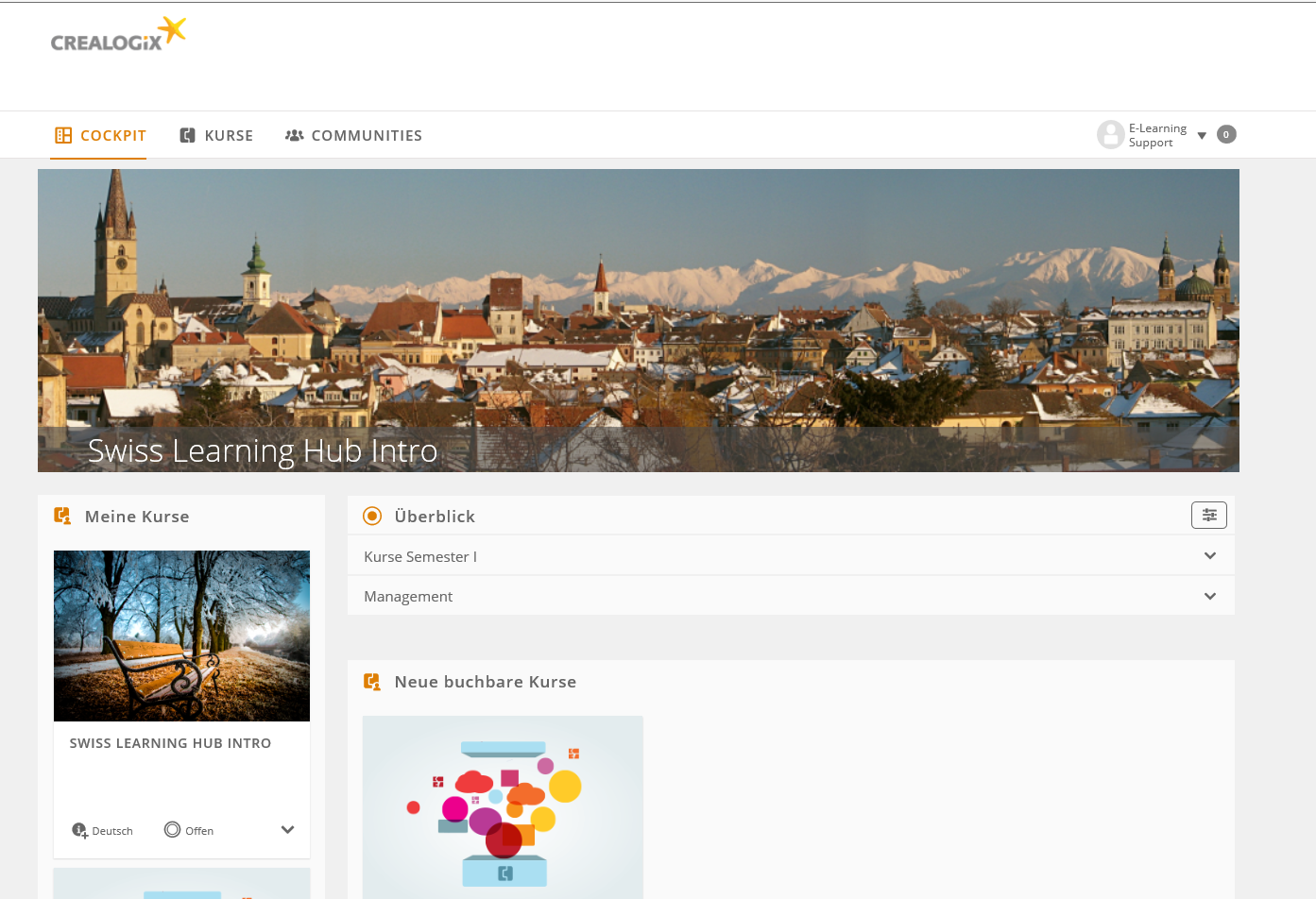This screenshot has height=899, width=1316.
Task: Open the Swiss Learning Hub Intro course title
Action: 170,743
